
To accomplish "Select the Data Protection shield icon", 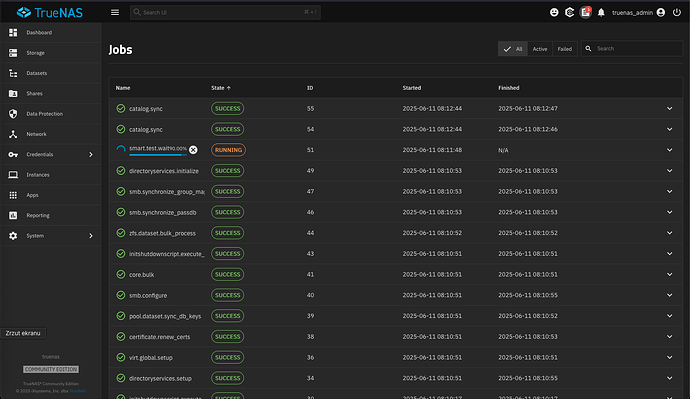I will pos(13,114).
